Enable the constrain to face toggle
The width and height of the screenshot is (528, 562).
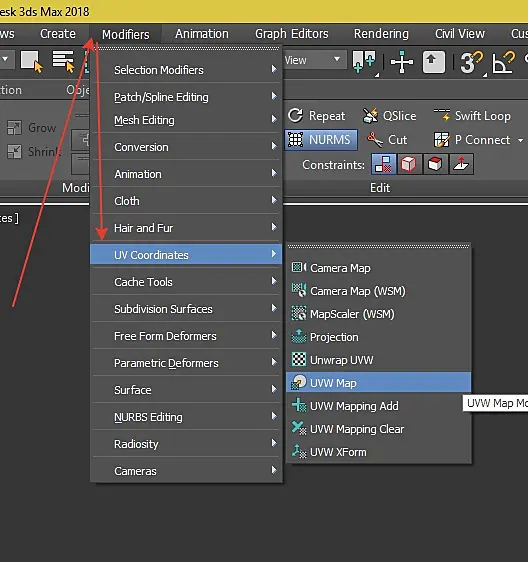(x=435, y=165)
